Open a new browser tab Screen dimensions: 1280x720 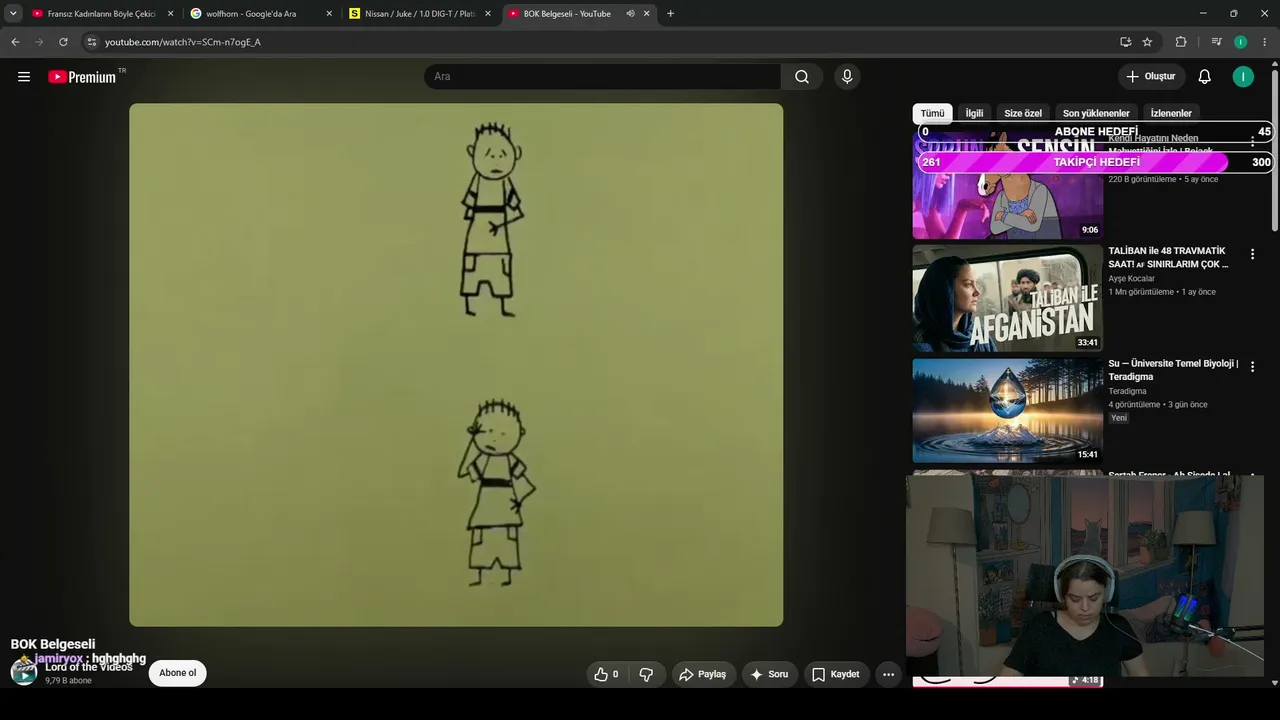pos(670,14)
